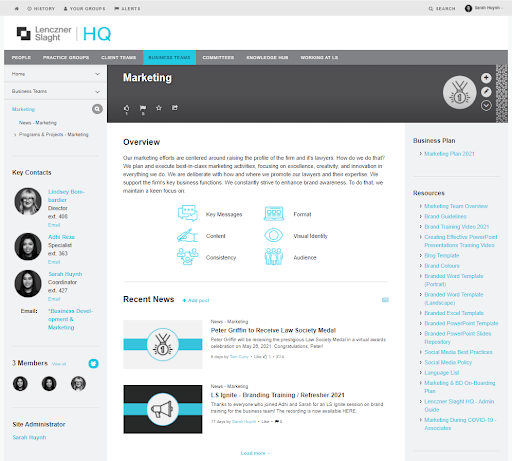Click the medal badge in Marketing header
The width and height of the screenshot is (512, 461).
click(459, 93)
